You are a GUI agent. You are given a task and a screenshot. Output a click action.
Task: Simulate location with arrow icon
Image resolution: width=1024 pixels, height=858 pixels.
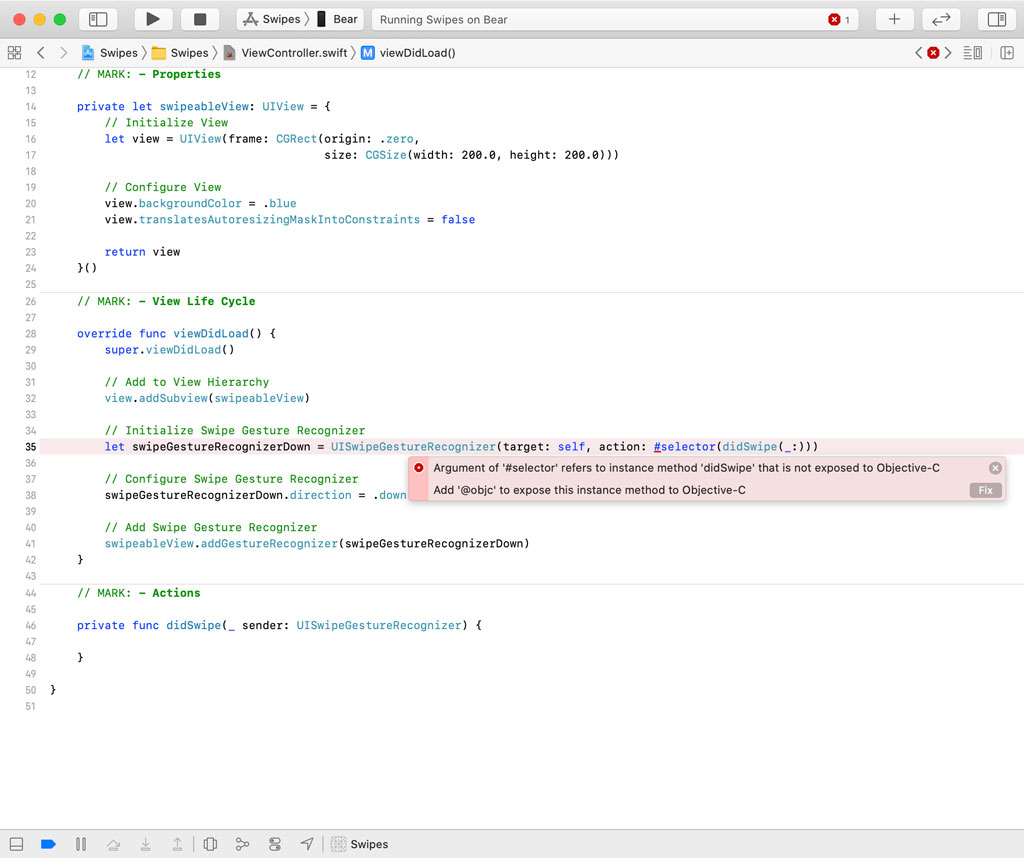coord(307,844)
